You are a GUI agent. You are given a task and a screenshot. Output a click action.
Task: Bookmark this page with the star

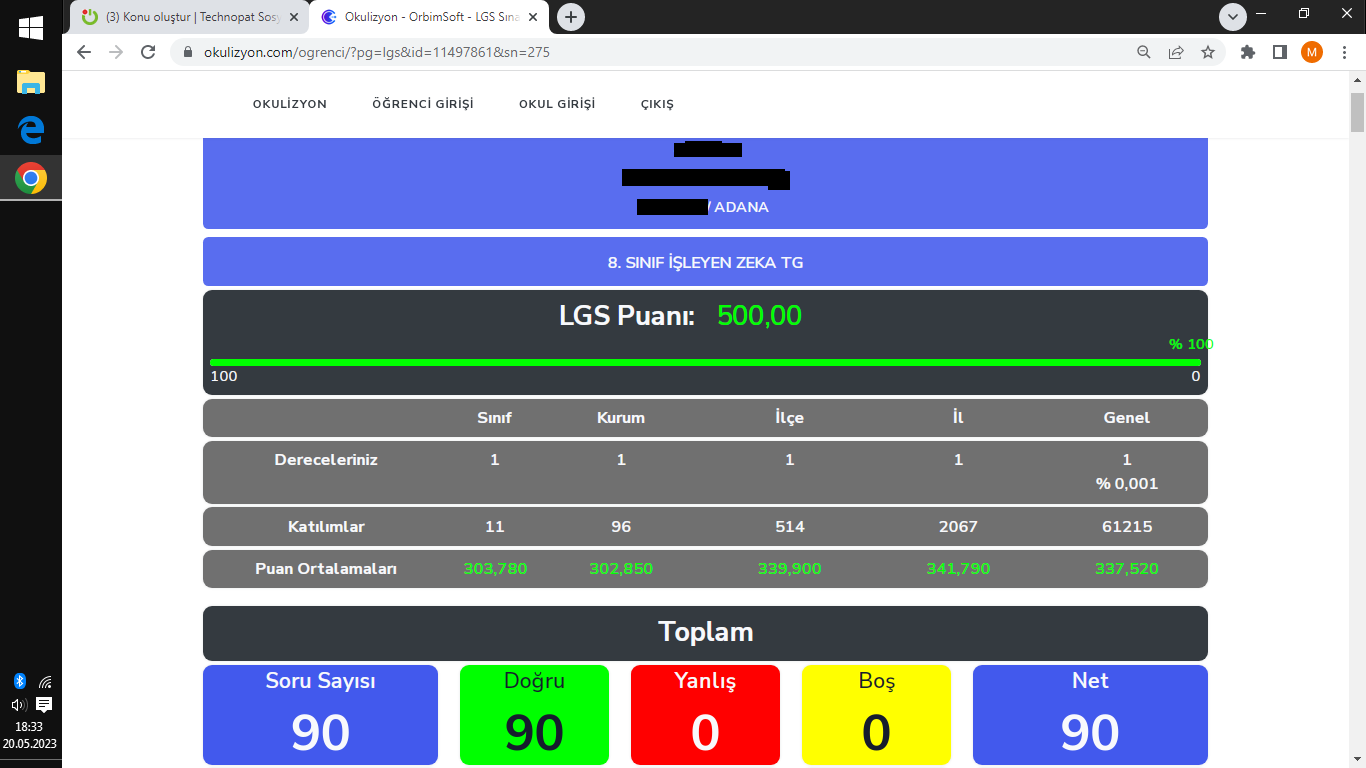pyautogui.click(x=1208, y=52)
